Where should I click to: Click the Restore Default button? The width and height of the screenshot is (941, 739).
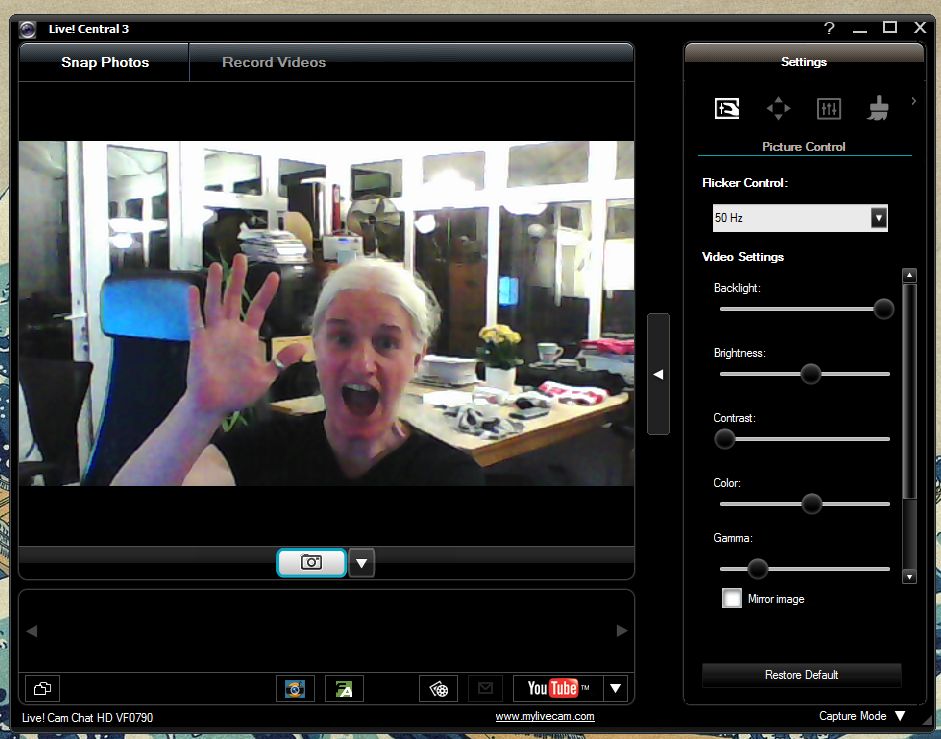(801, 675)
